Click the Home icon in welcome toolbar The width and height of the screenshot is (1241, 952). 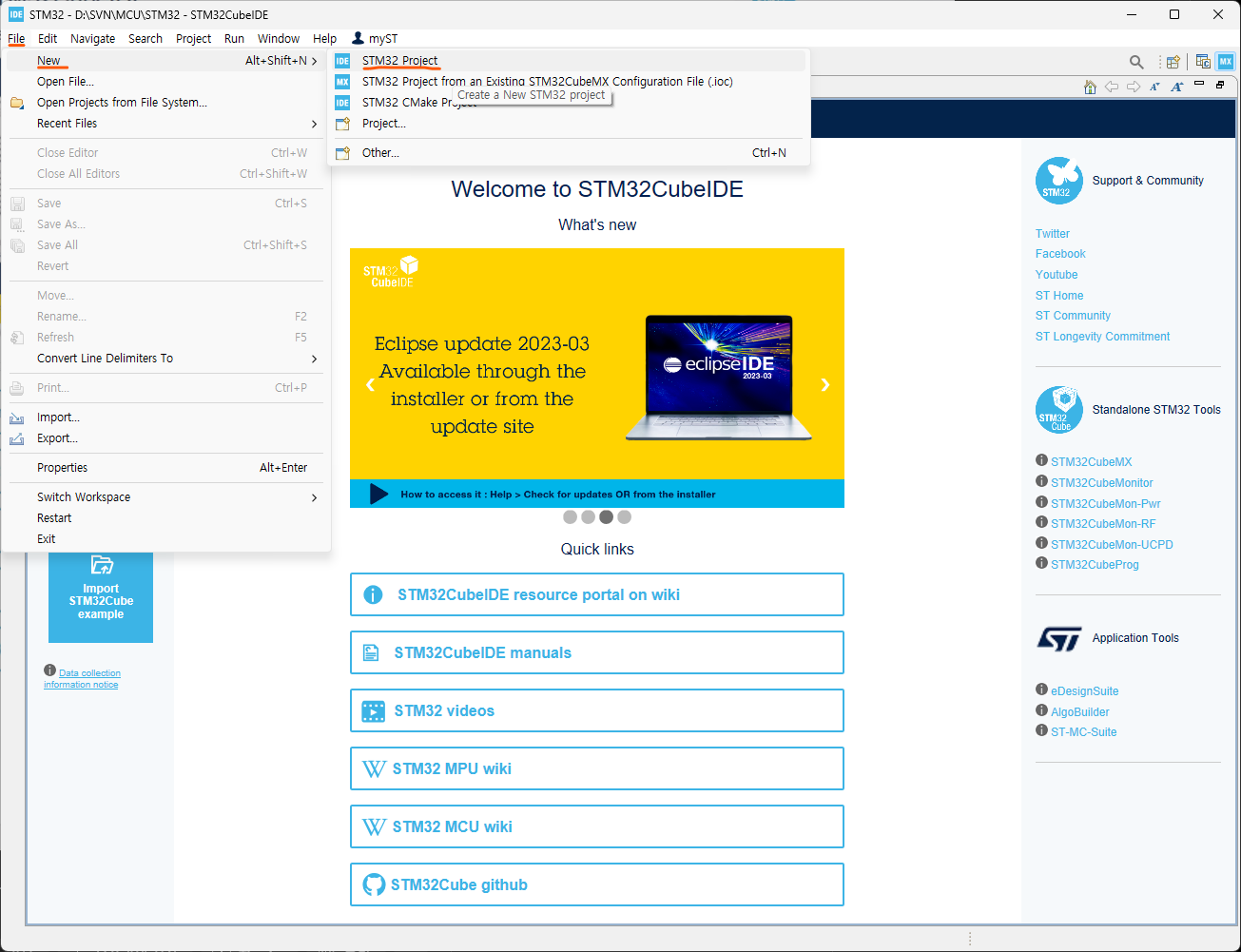[x=1090, y=87]
